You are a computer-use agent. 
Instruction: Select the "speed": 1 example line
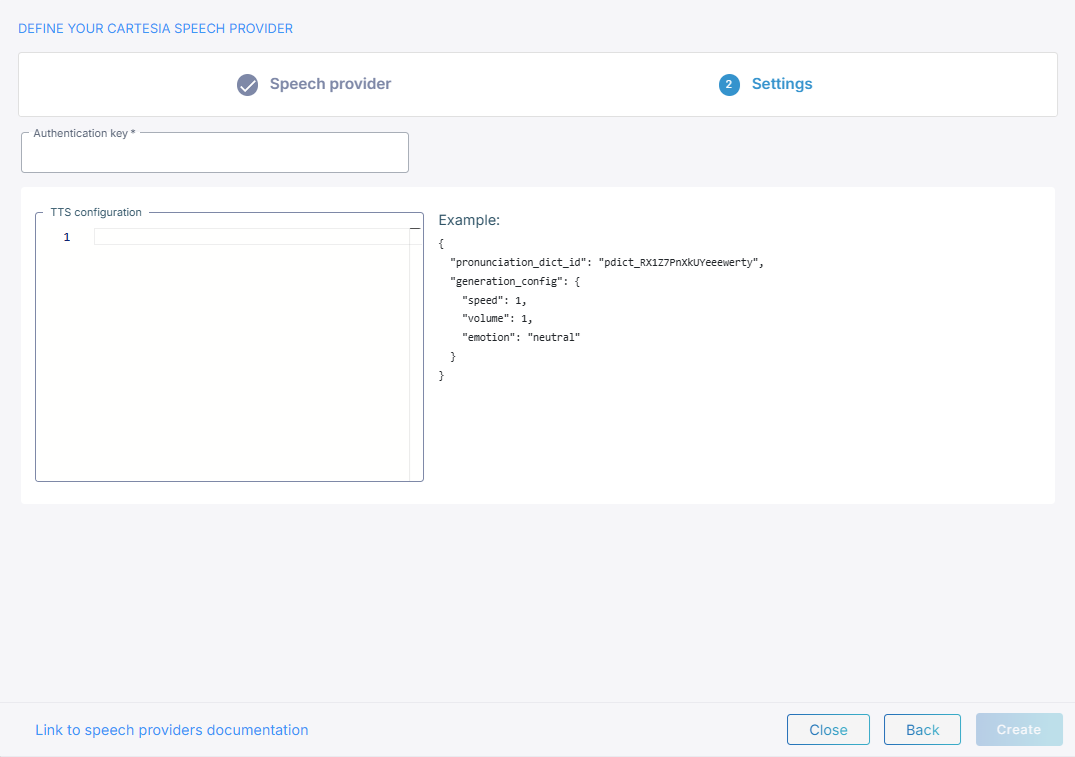click(494, 300)
